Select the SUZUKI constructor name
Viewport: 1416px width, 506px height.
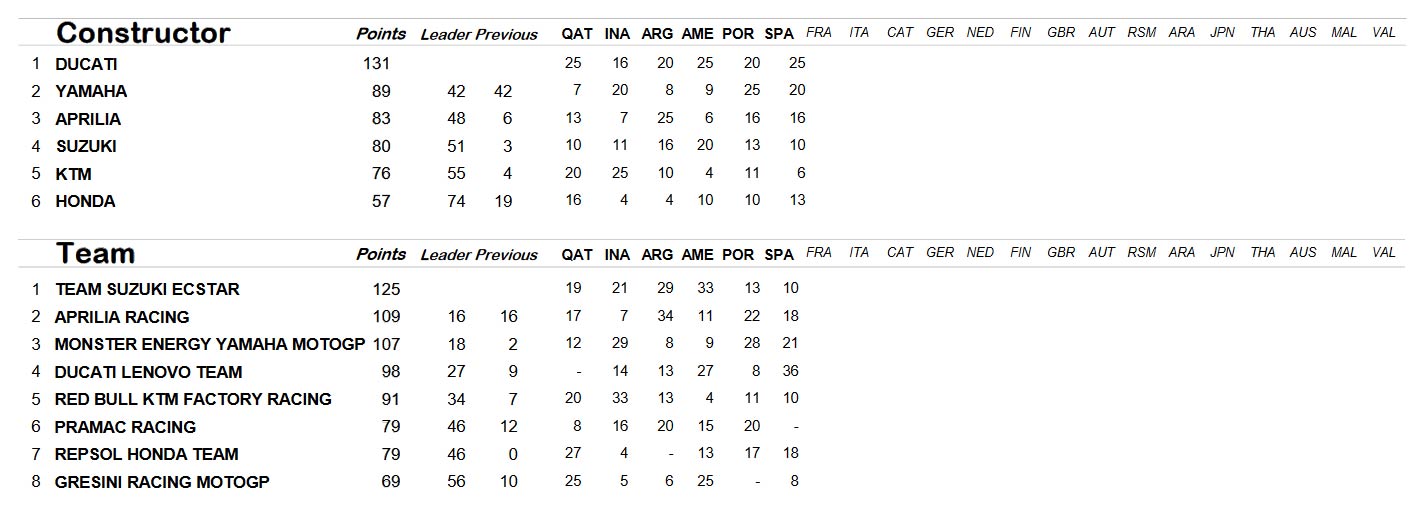coord(86,146)
